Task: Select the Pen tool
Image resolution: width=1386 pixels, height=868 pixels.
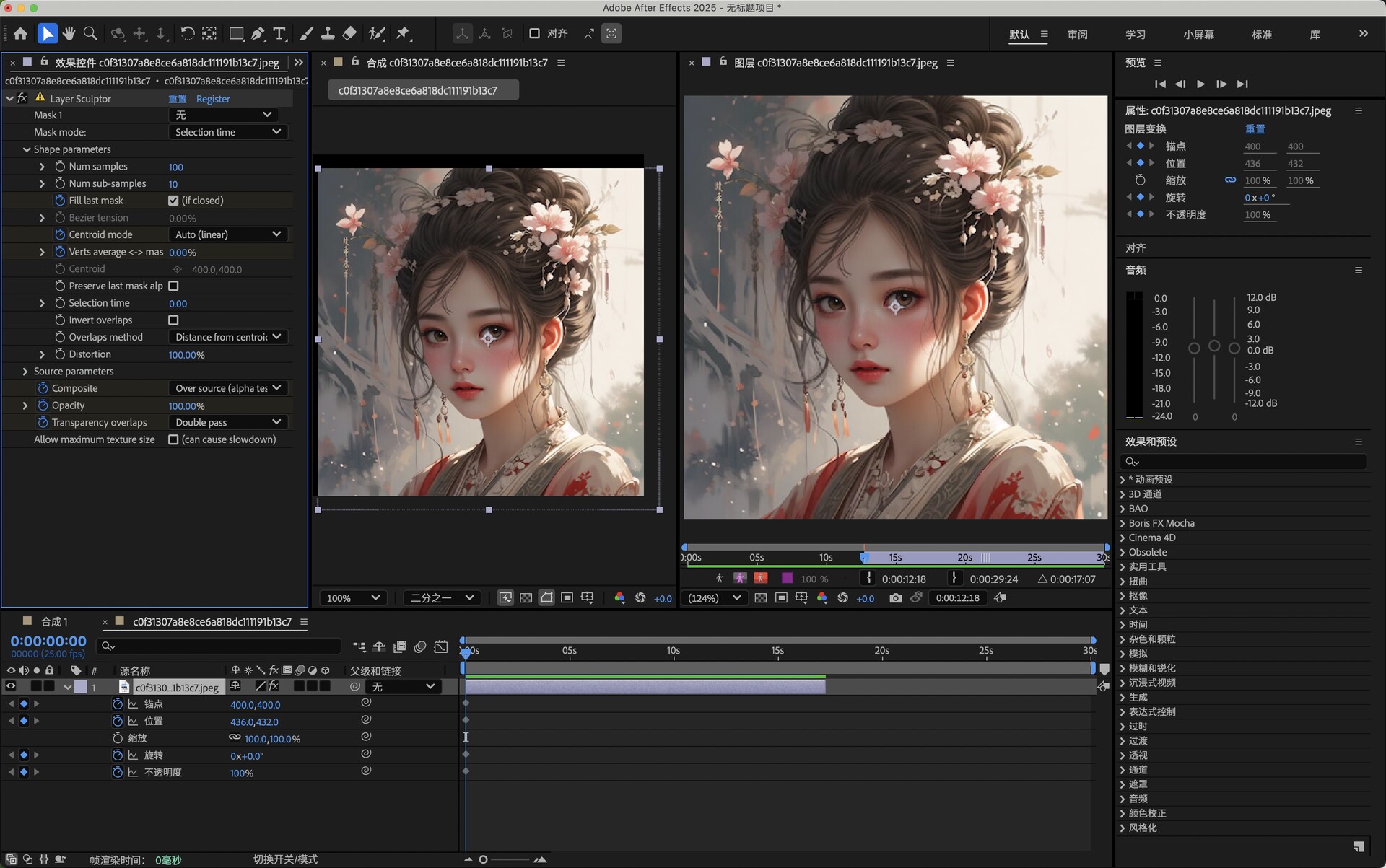Action: 258,33
